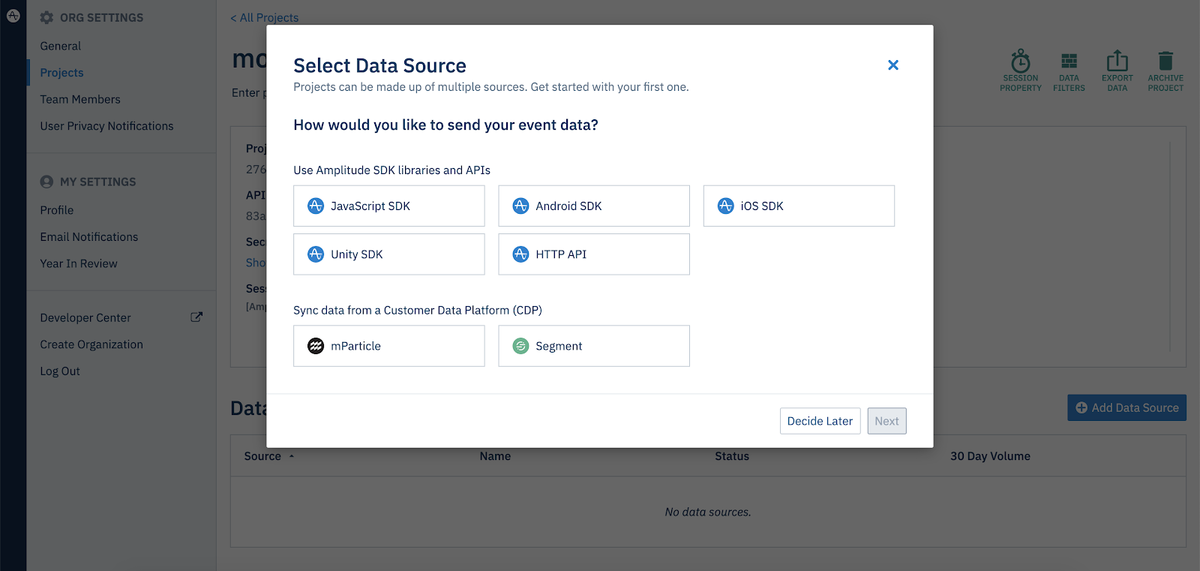The height and width of the screenshot is (571, 1200).
Task: Click the Decide Later button
Action: 820,421
